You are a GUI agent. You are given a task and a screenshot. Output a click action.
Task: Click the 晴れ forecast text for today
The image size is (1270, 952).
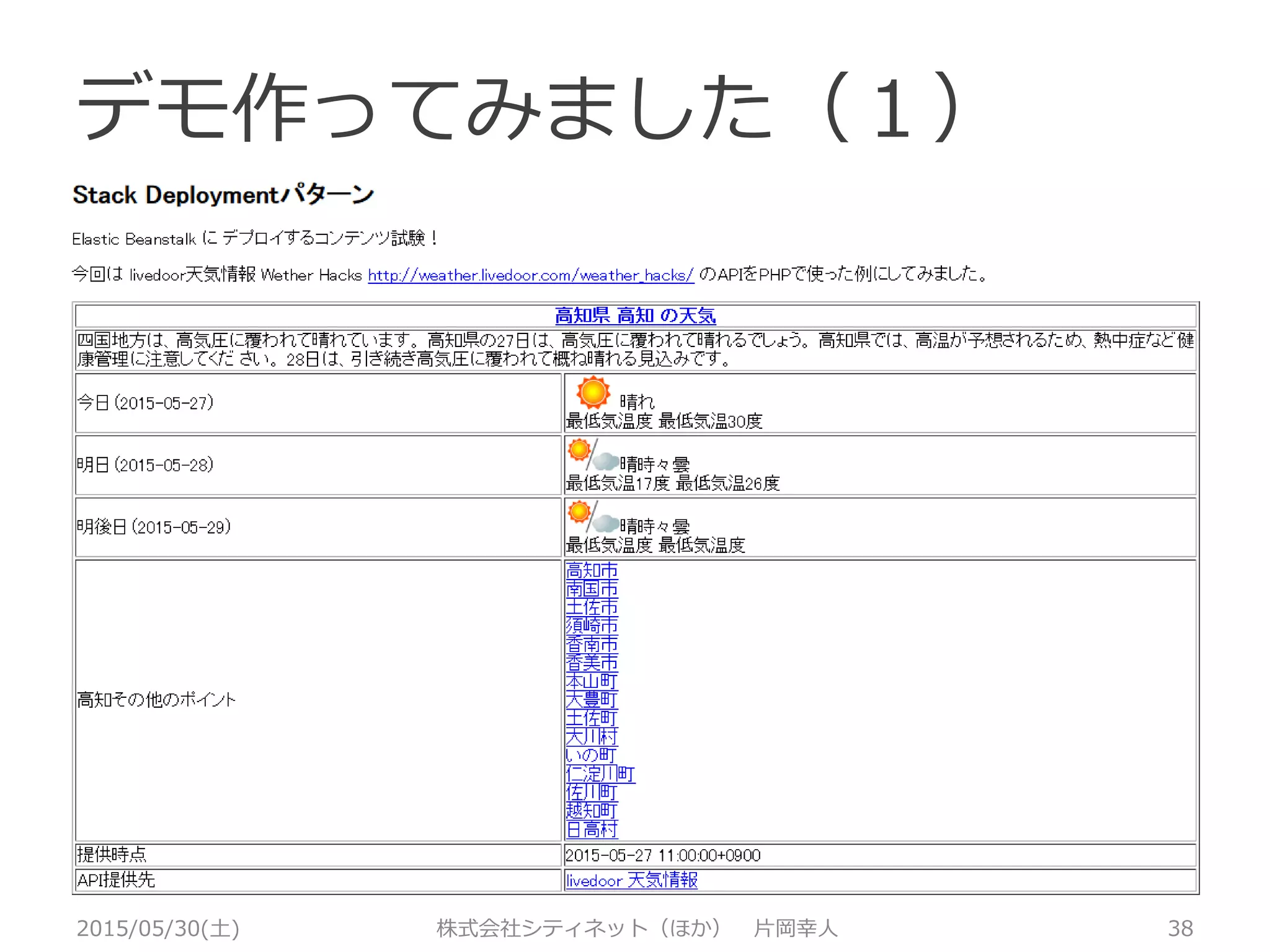pyautogui.click(x=637, y=402)
